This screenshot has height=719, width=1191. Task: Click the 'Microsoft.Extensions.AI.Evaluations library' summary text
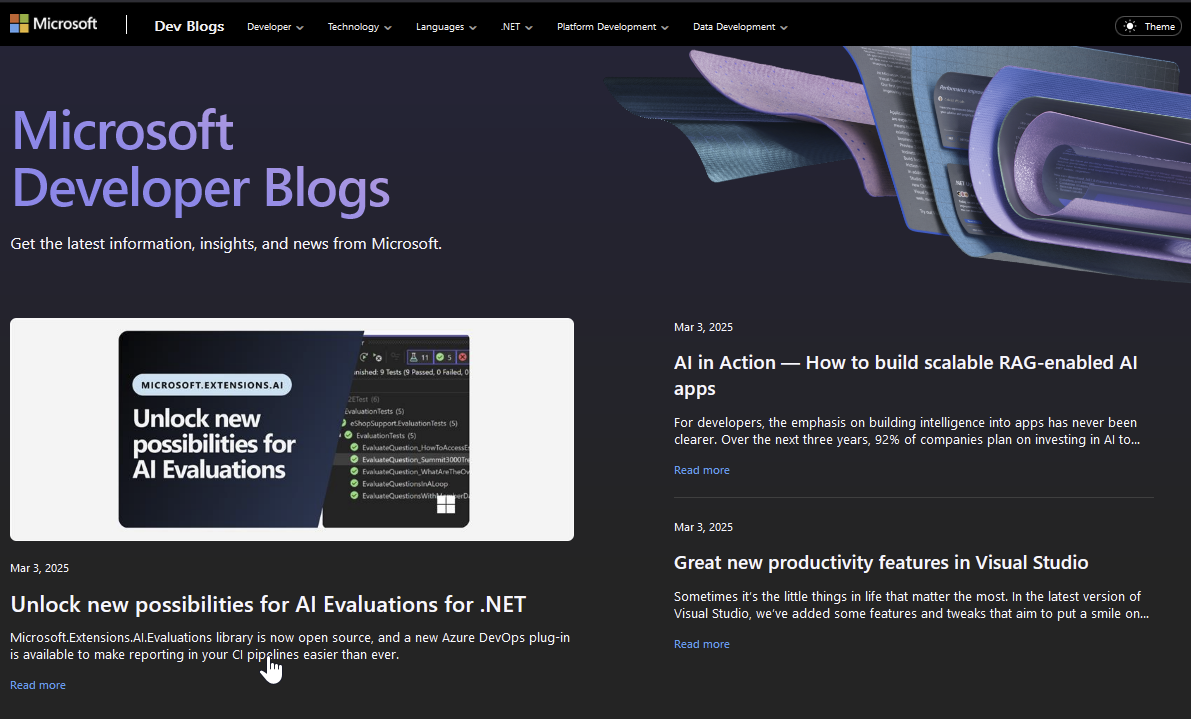point(290,646)
